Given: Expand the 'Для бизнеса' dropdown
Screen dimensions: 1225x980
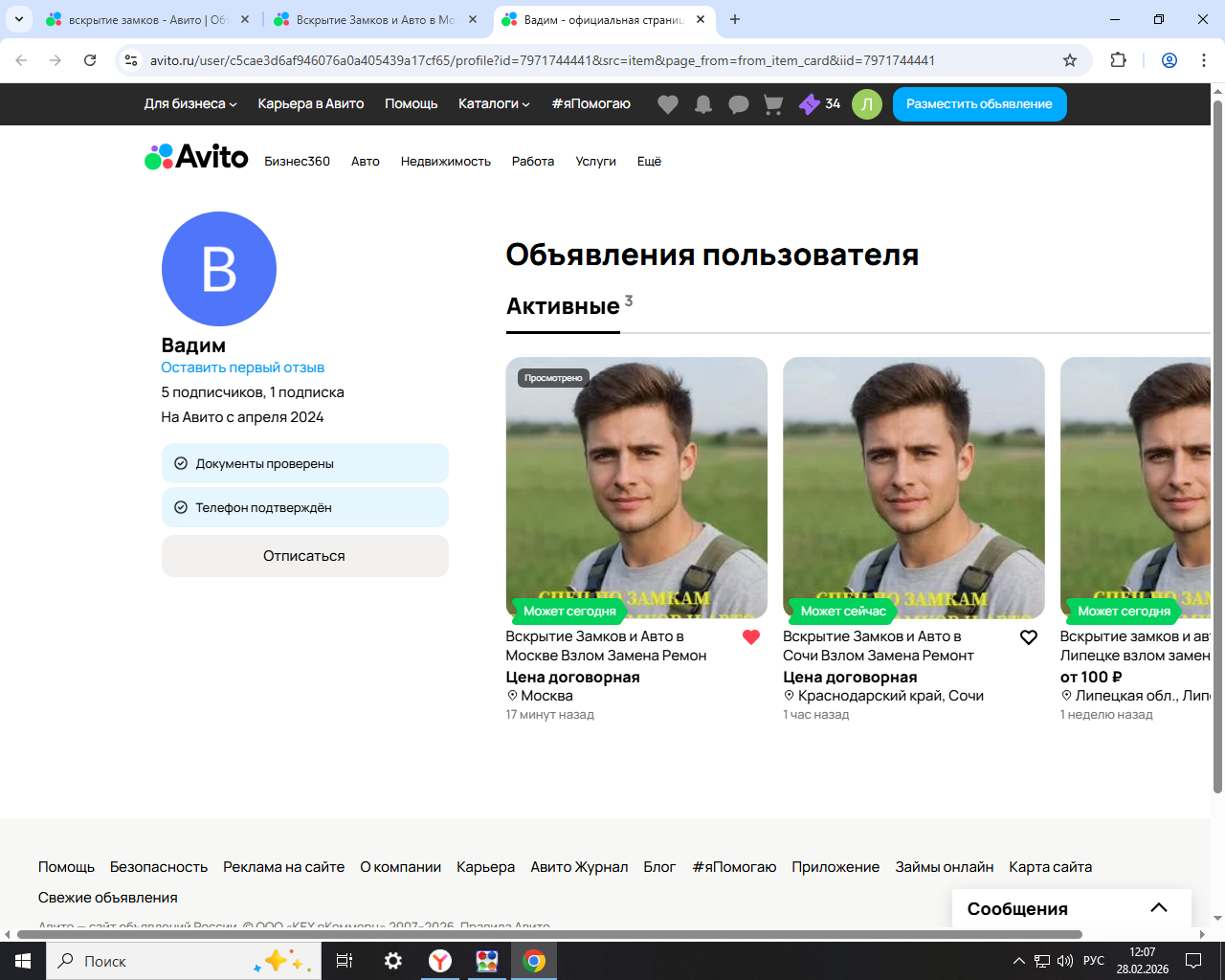Looking at the screenshot, I should click(x=190, y=104).
